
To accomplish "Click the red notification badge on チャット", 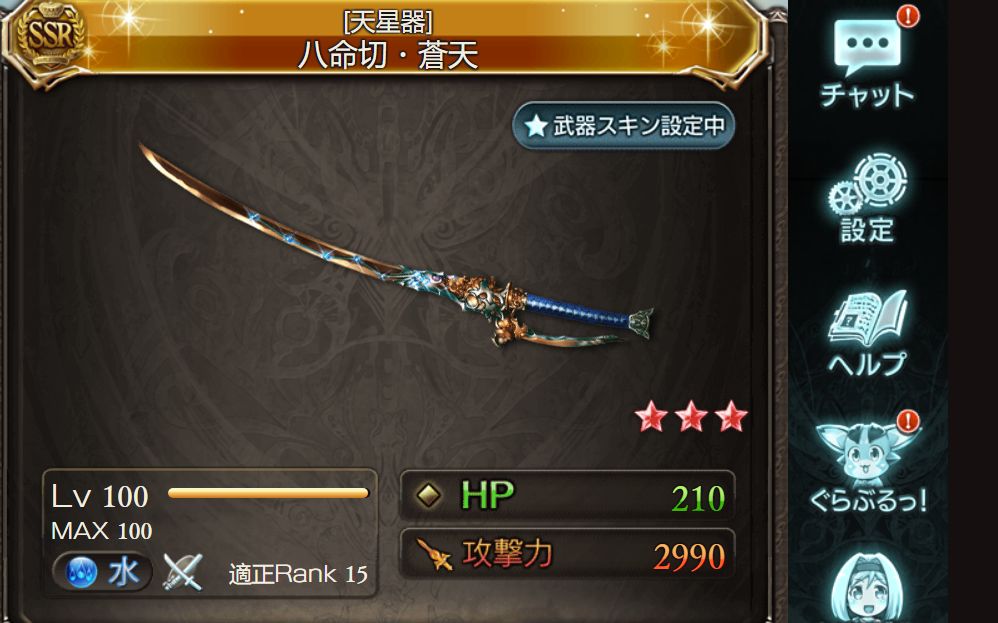I will coord(908,15).
